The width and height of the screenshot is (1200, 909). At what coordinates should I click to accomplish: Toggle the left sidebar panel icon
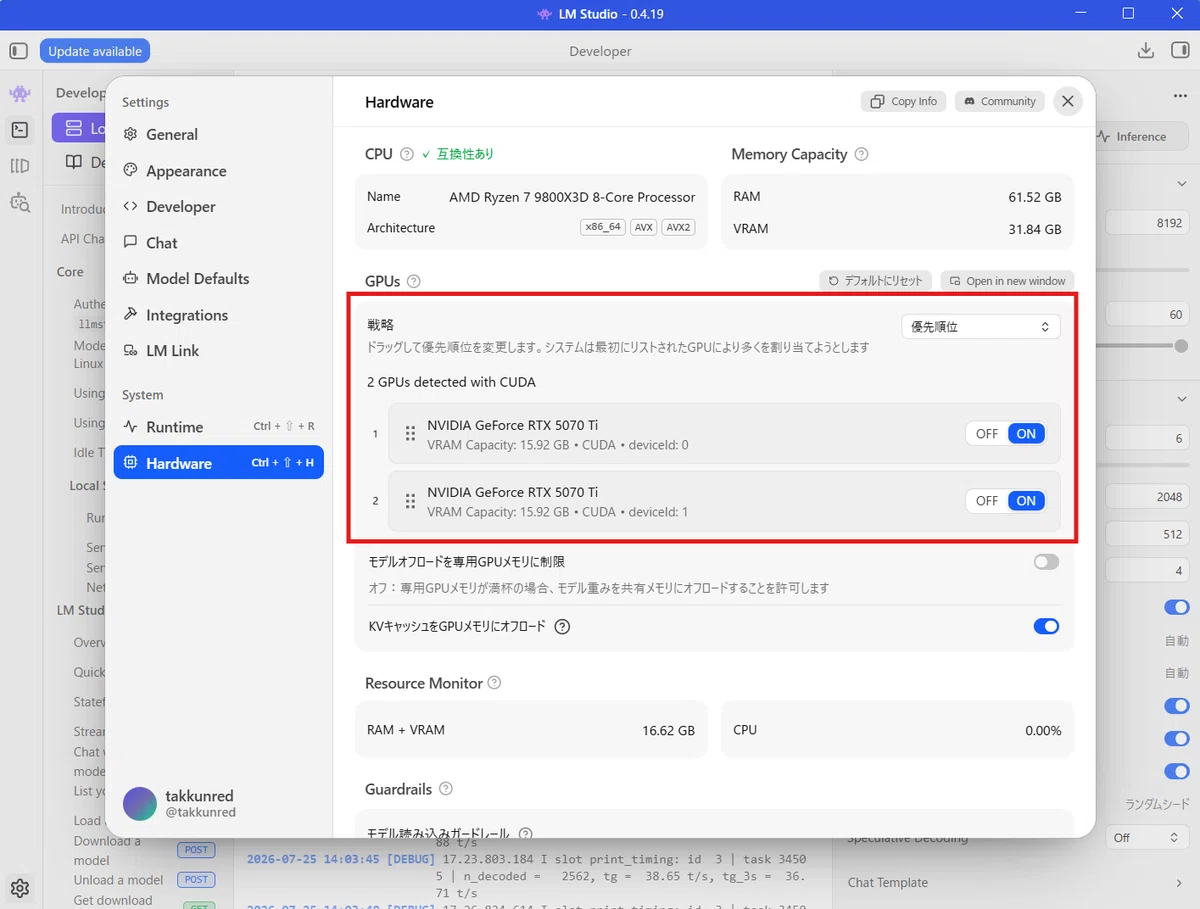(18, 51)
